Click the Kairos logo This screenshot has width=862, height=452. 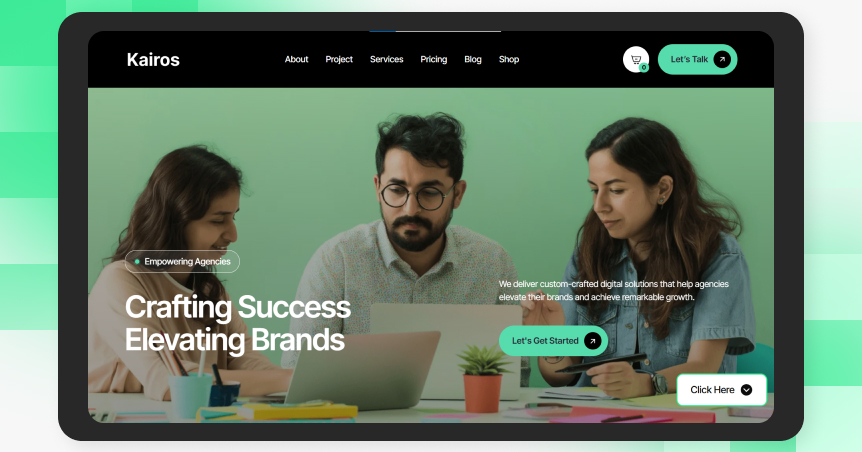coord(153,59)
